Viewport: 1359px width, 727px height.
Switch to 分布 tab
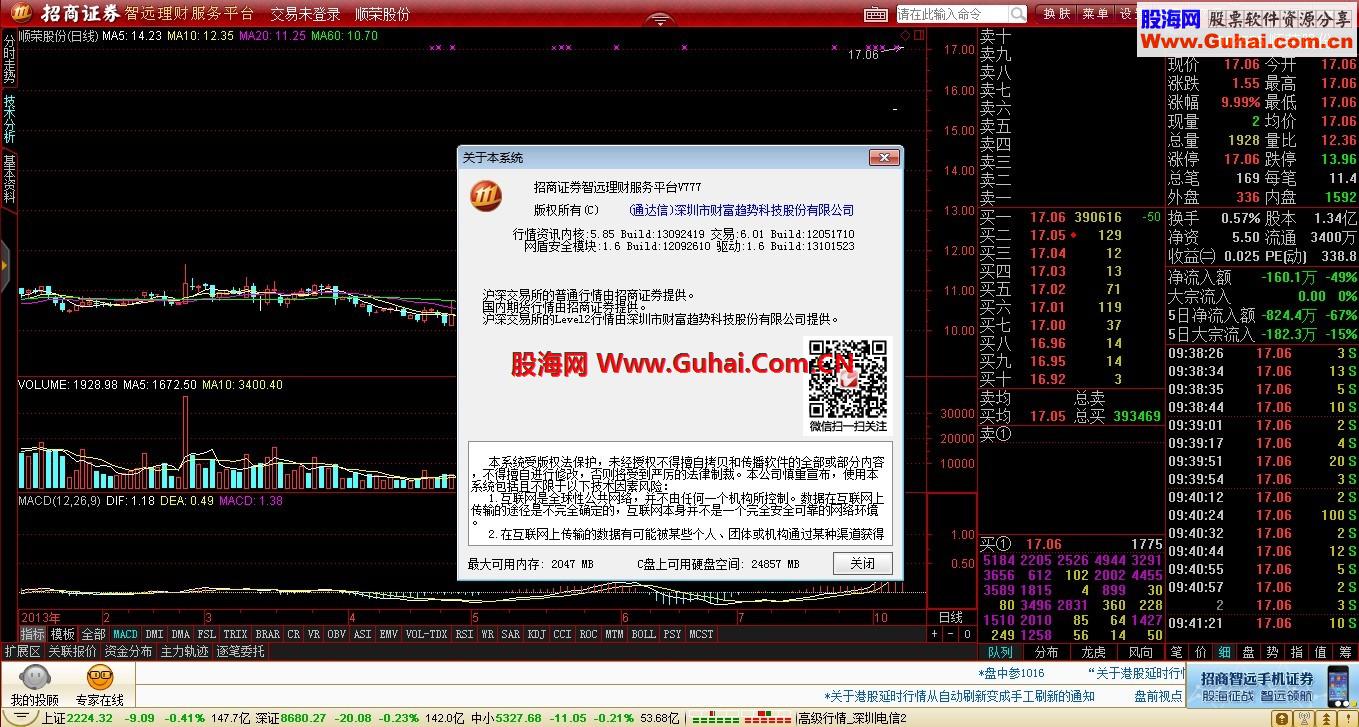[x=1046, y=652]
